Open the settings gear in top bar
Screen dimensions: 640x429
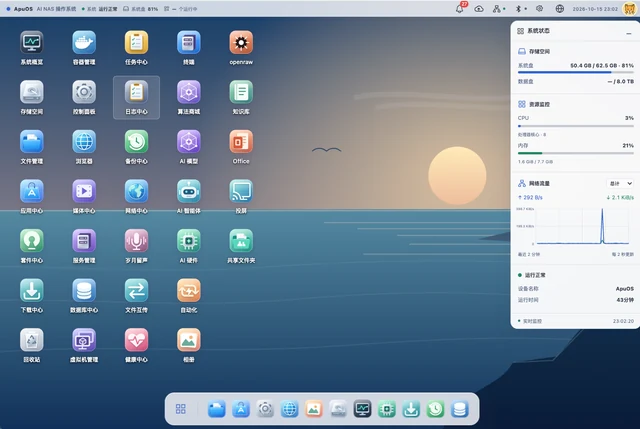[540, 9]
